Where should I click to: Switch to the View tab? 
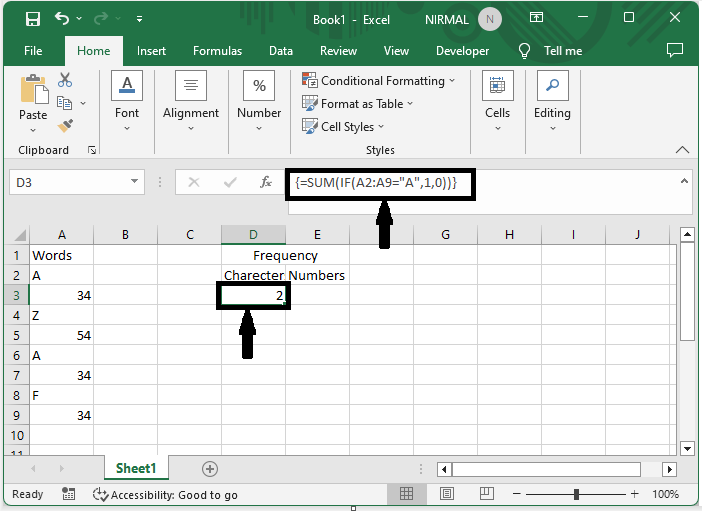pyautogui.click(x=396, y=51)
